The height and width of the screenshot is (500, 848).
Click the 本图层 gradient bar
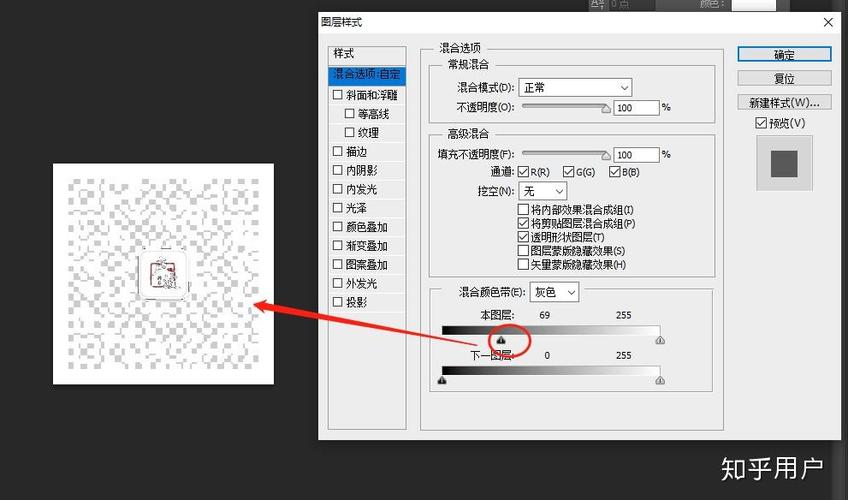[x=551, y=330]
